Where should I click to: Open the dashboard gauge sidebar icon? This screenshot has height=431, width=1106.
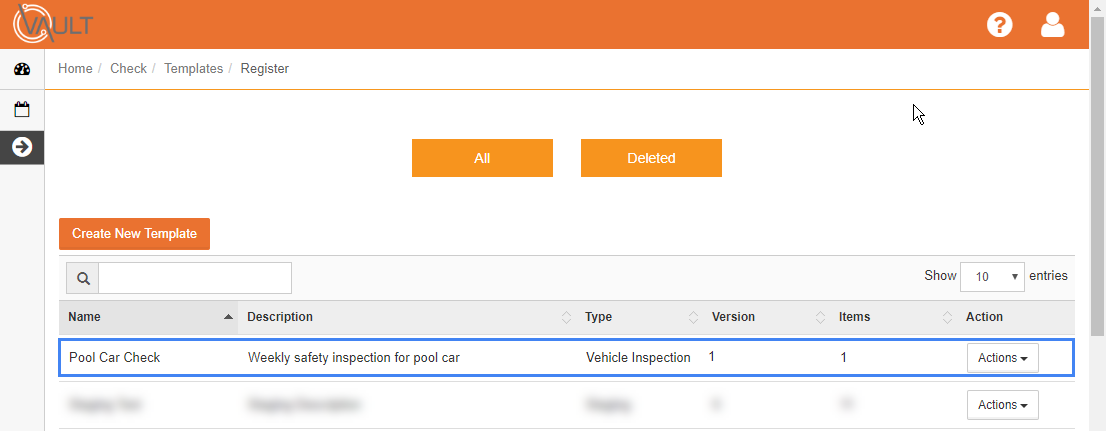click(x=22, y=69)
